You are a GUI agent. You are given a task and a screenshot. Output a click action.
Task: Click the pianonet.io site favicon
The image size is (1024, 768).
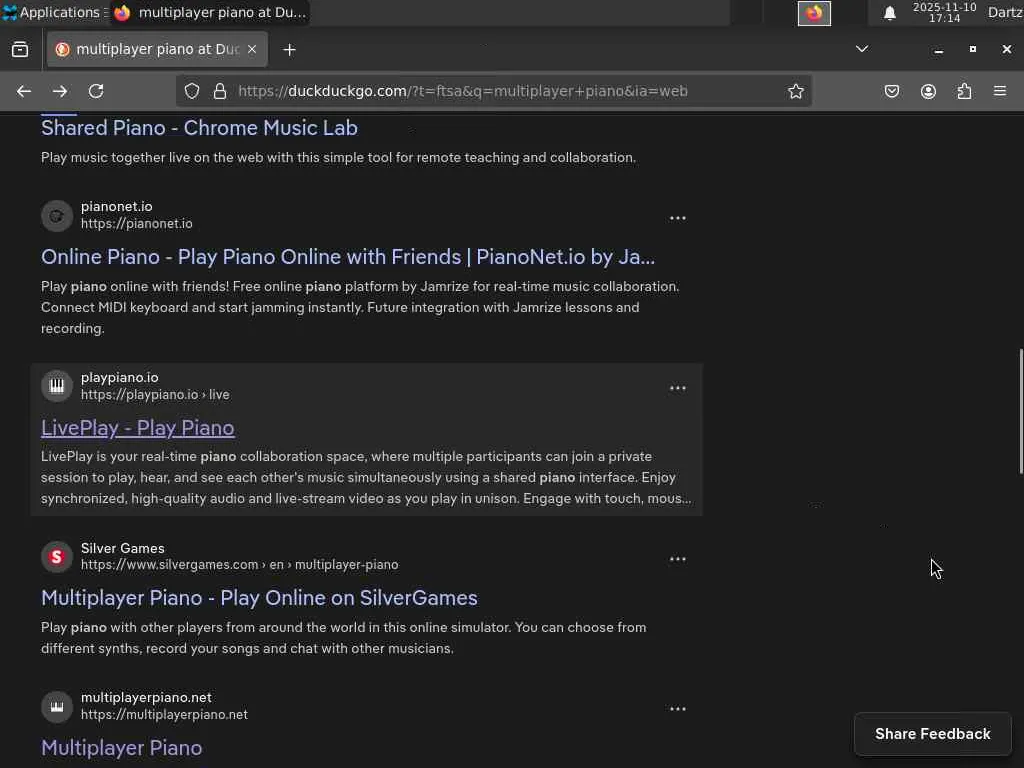(57, 216)
